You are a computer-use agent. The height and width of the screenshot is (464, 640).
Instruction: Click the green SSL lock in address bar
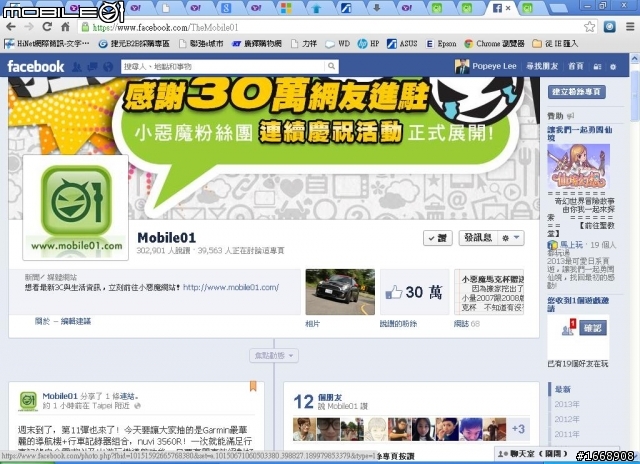coord(85,27)
